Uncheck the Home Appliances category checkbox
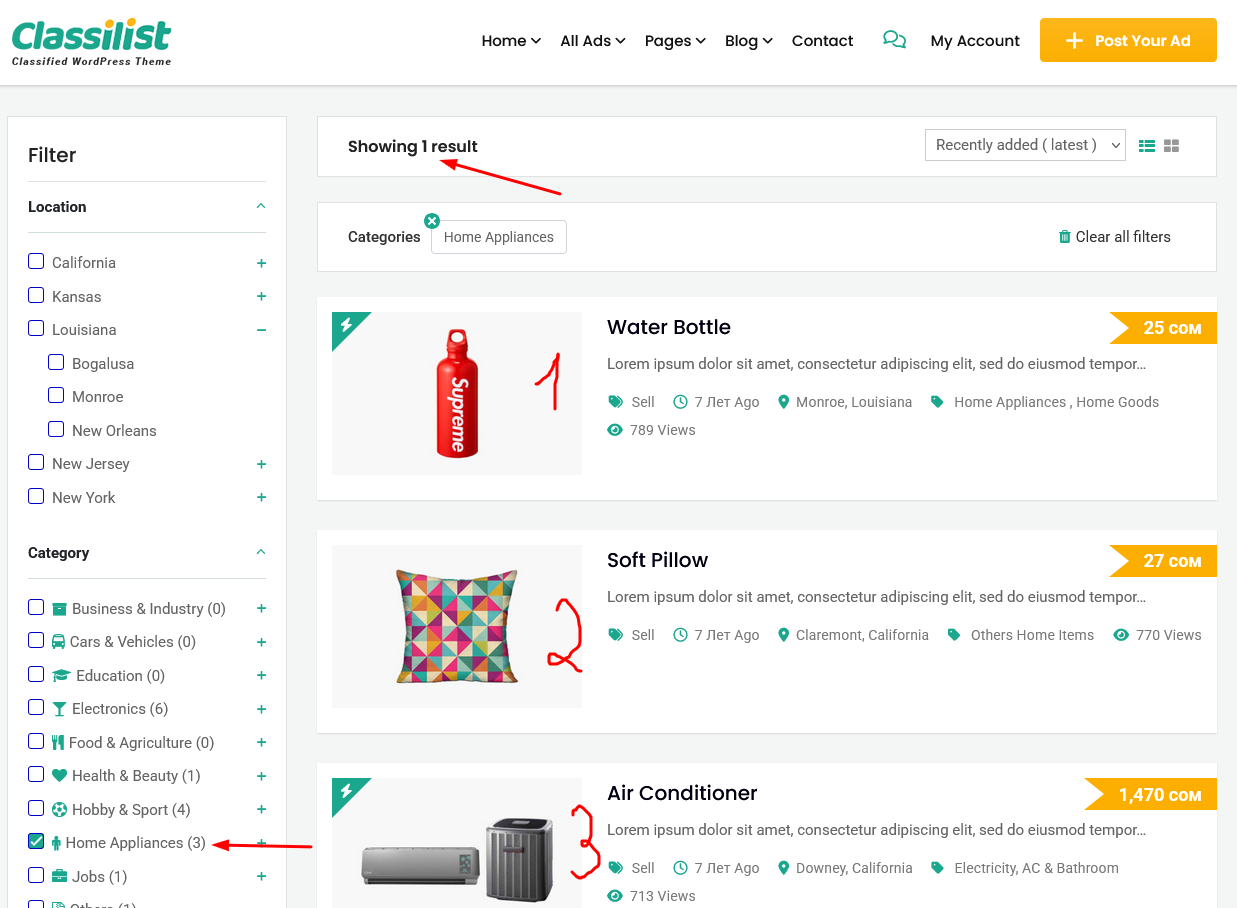Image resolution: width=1237 pixels, height=908 pixels. coord(36,841)
